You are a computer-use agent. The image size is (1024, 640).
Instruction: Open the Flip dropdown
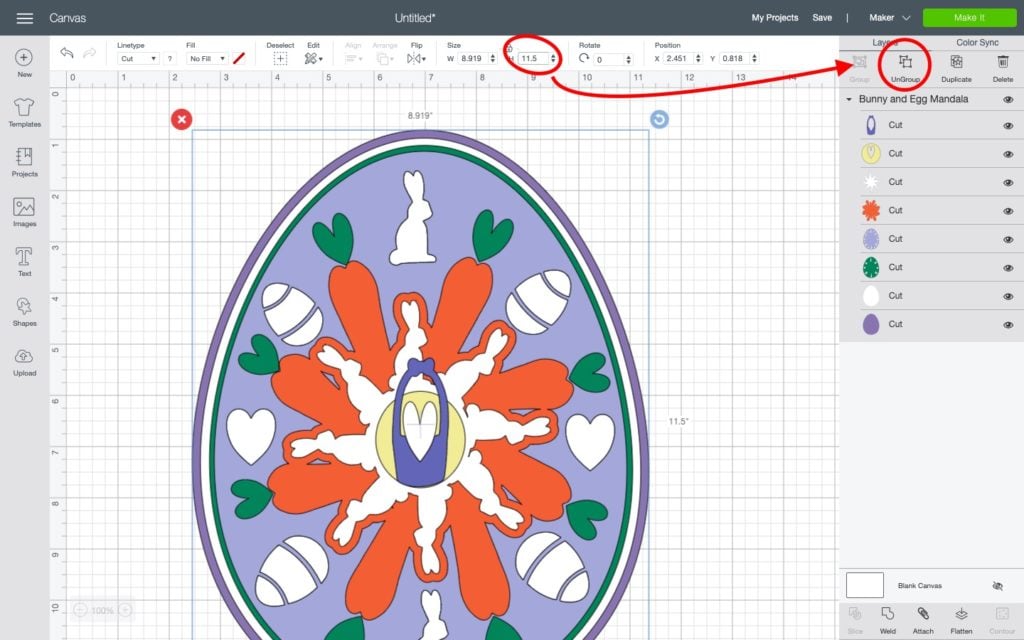coord(417,59)
